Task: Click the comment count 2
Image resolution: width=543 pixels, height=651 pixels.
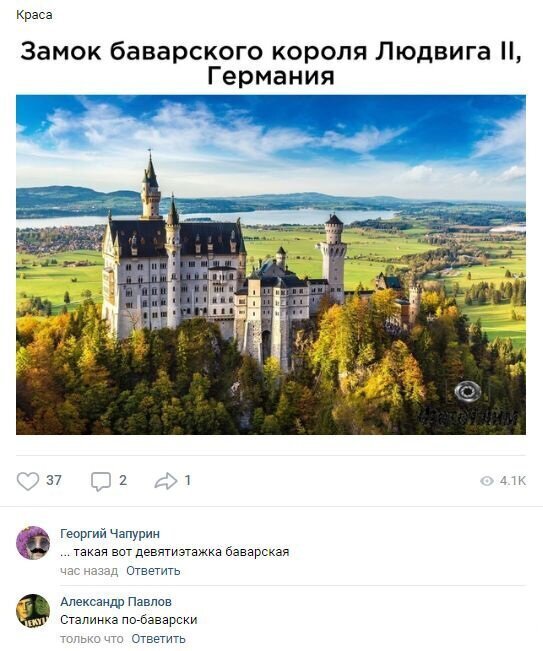Action: point(123,480)
